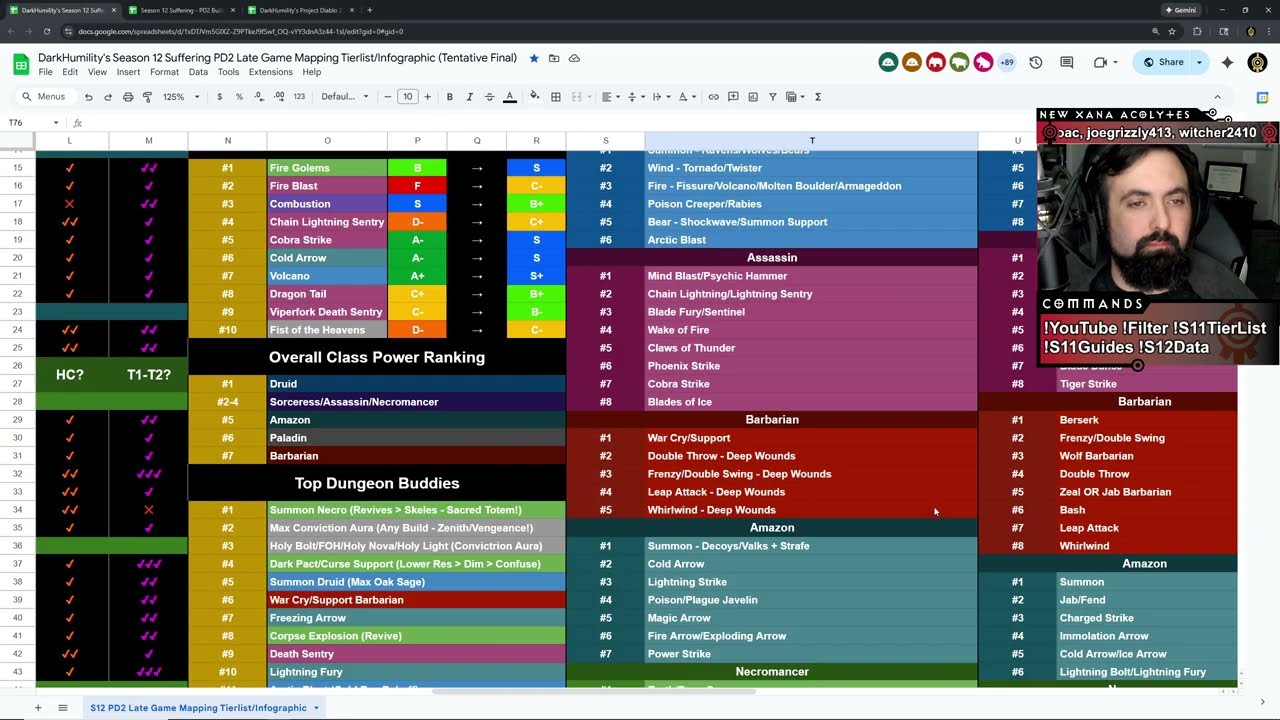The width and height of the screenshot is (1280, 720).
Task: Open Gemini from the browser title bar
Action: [1180, 10]
